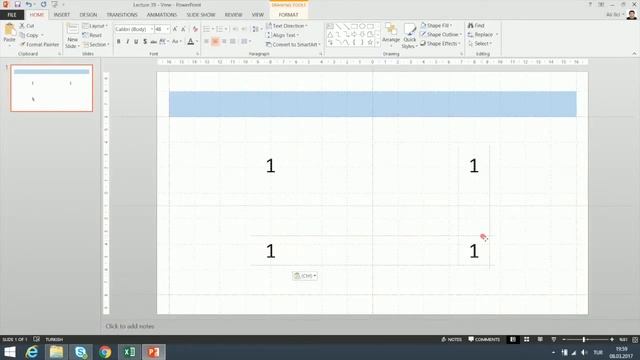The image size is (640, 360).
Task: Increase the font size
Action: [175, 29]
